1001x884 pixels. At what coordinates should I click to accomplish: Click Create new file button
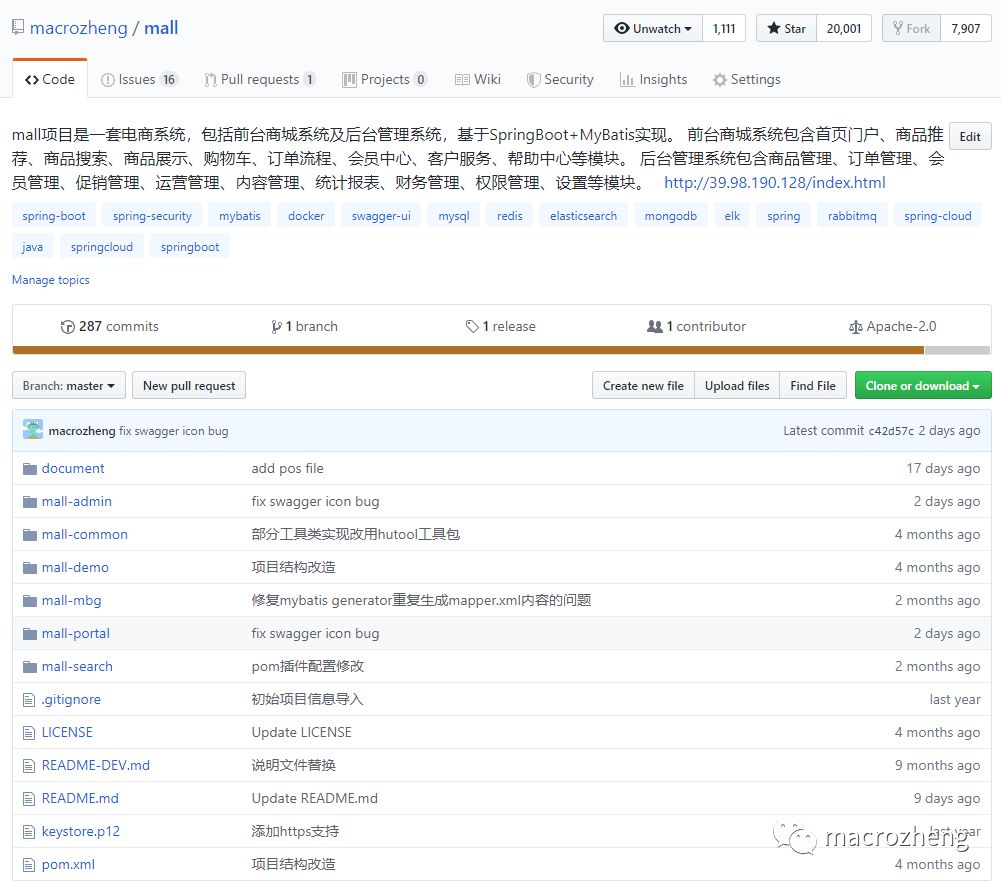tap(643, 386)
